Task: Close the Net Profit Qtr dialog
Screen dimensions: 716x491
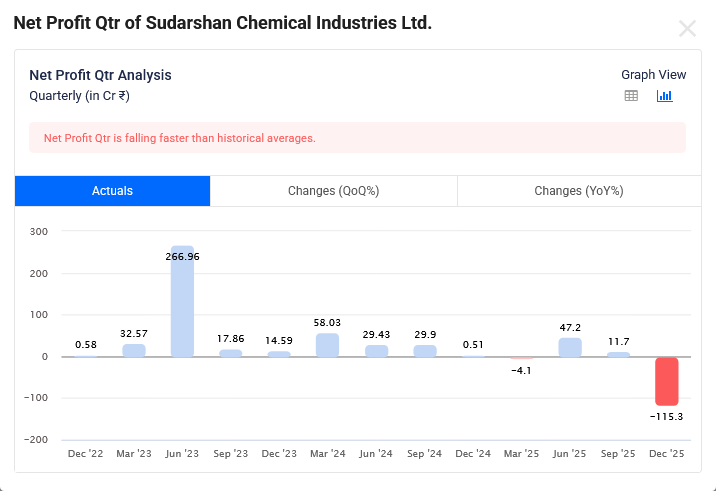Action: coord(687,29)
